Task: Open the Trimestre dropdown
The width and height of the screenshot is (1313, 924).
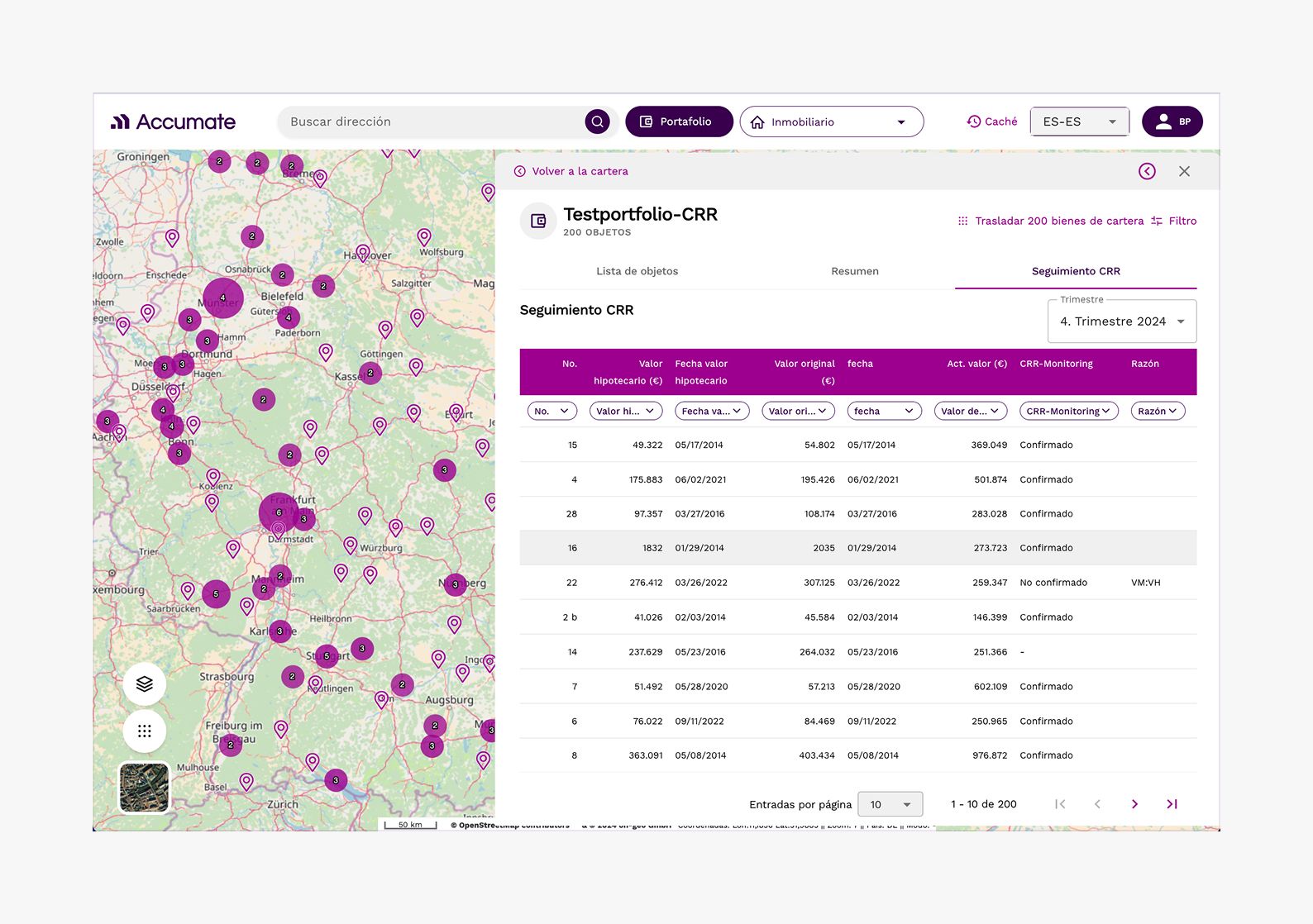Action: tap(1122, 321)
